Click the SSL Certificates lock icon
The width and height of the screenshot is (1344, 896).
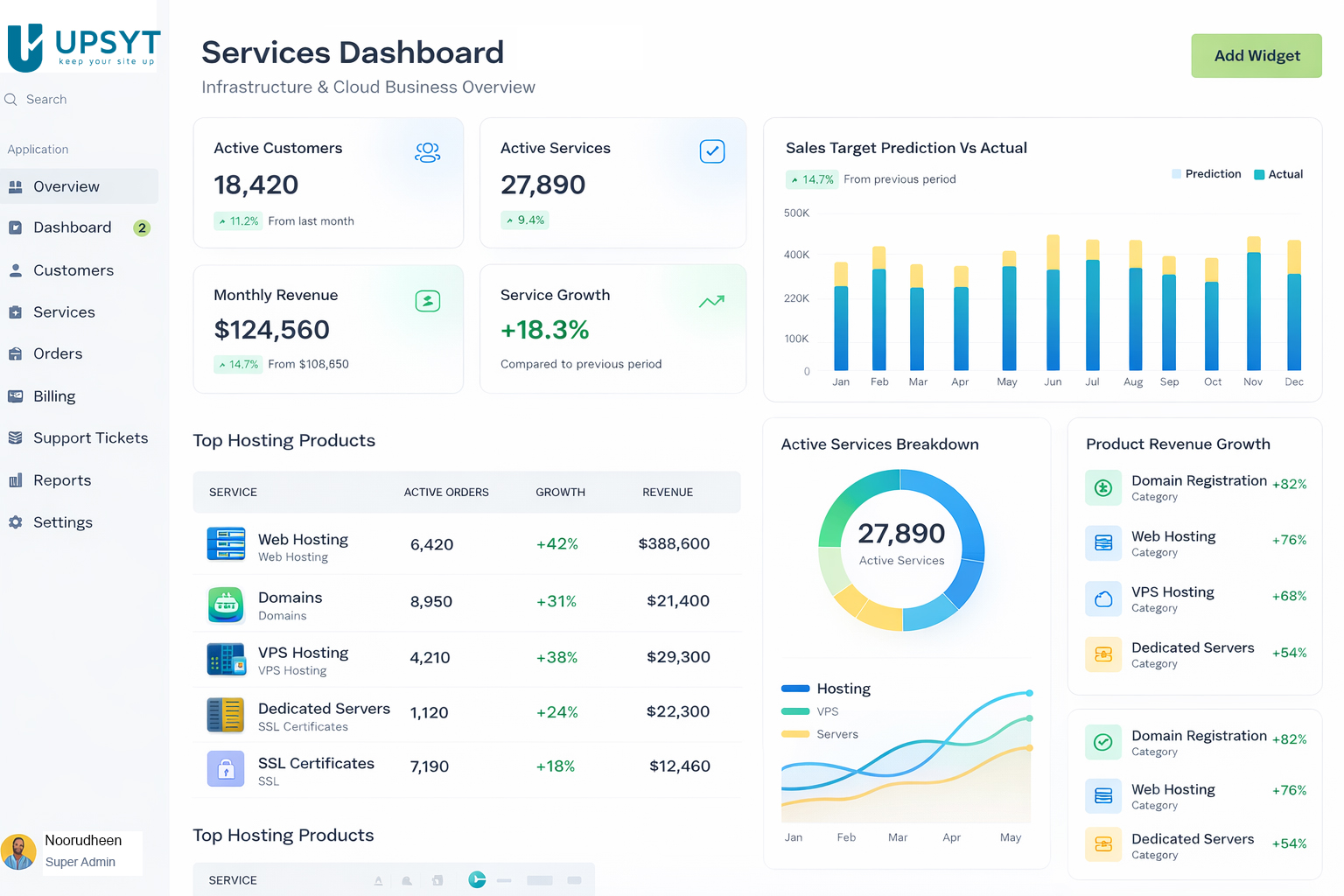(226, 769)
